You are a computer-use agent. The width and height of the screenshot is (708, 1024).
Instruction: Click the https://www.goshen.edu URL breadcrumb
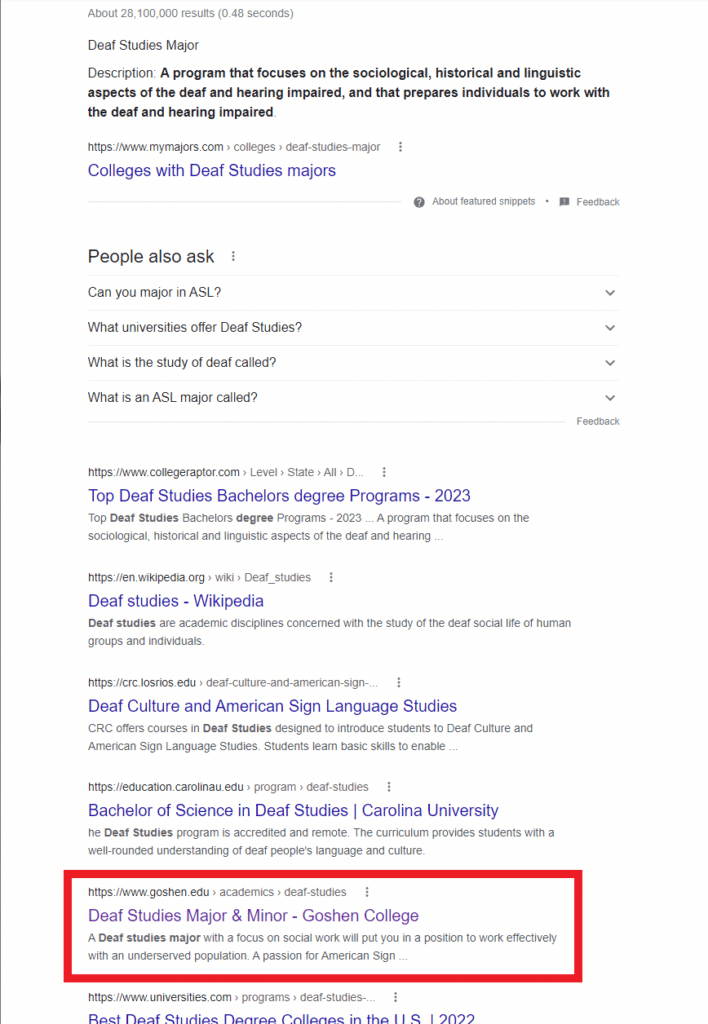(x=217, y=892)
